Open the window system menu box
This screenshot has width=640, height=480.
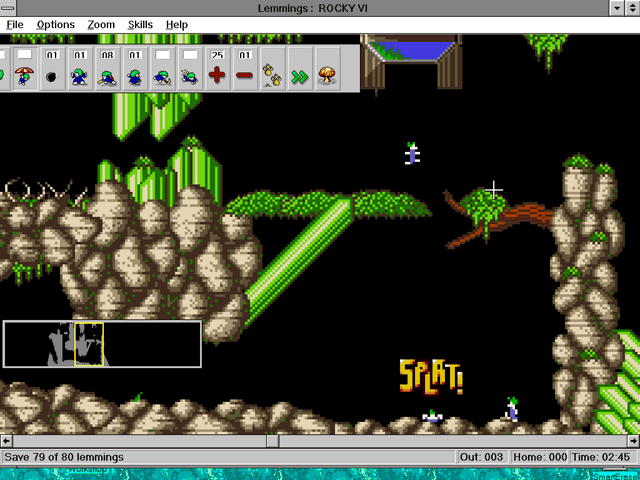8,8
